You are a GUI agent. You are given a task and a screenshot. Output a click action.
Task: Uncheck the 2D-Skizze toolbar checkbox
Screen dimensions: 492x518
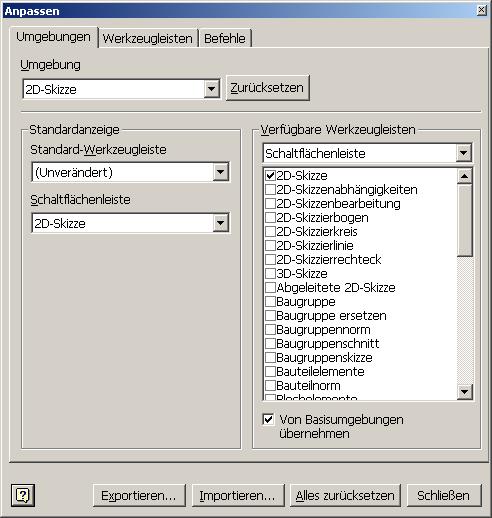tap(270, 176)
